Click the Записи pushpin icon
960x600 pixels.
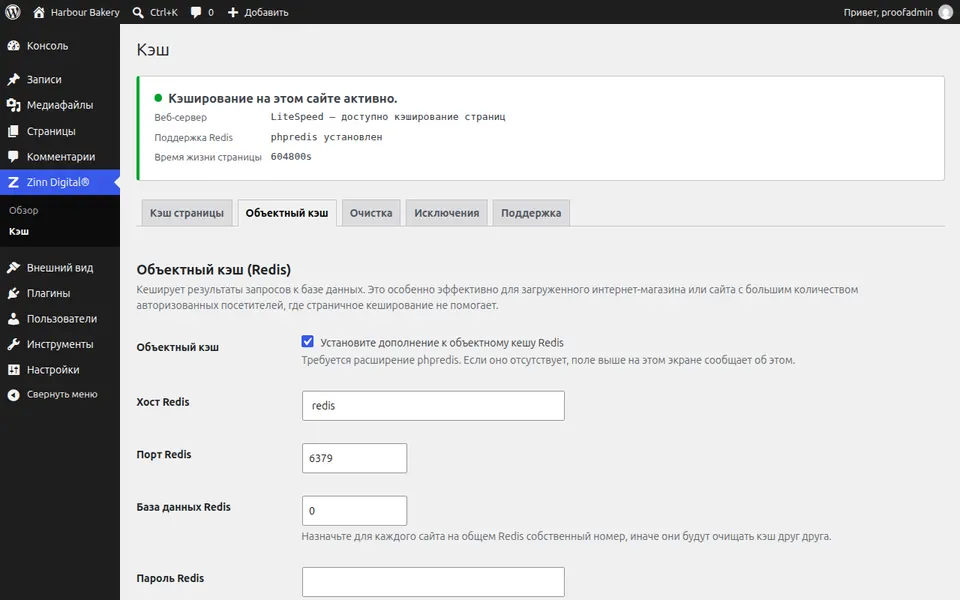[x=13, y=80]
